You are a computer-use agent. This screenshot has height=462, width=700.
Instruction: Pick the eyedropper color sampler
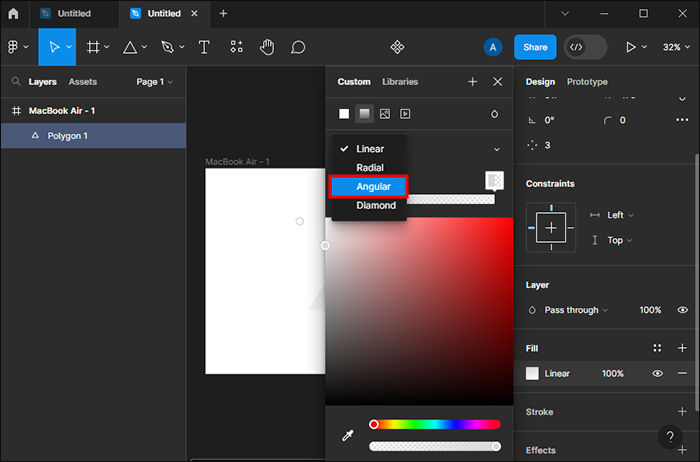346,436
